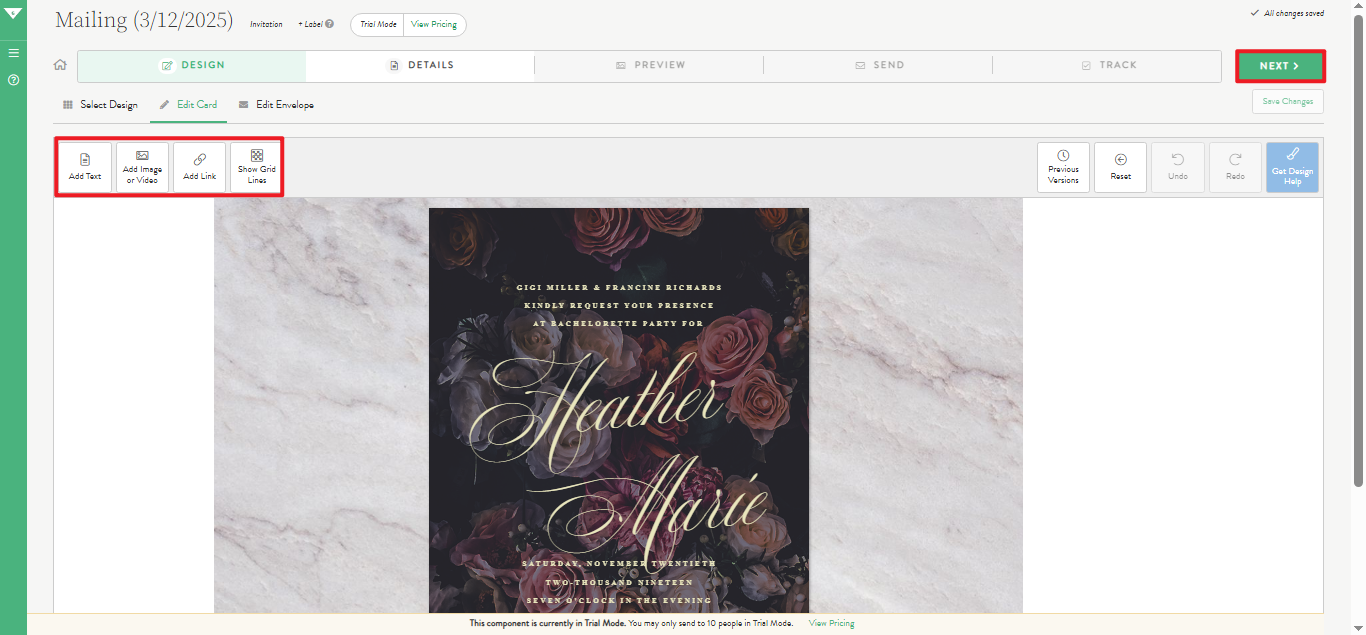This screenshot has height=635, width=1366.
Task: Click the Mailing (3/12/2025) title
Action: [144, 21]
